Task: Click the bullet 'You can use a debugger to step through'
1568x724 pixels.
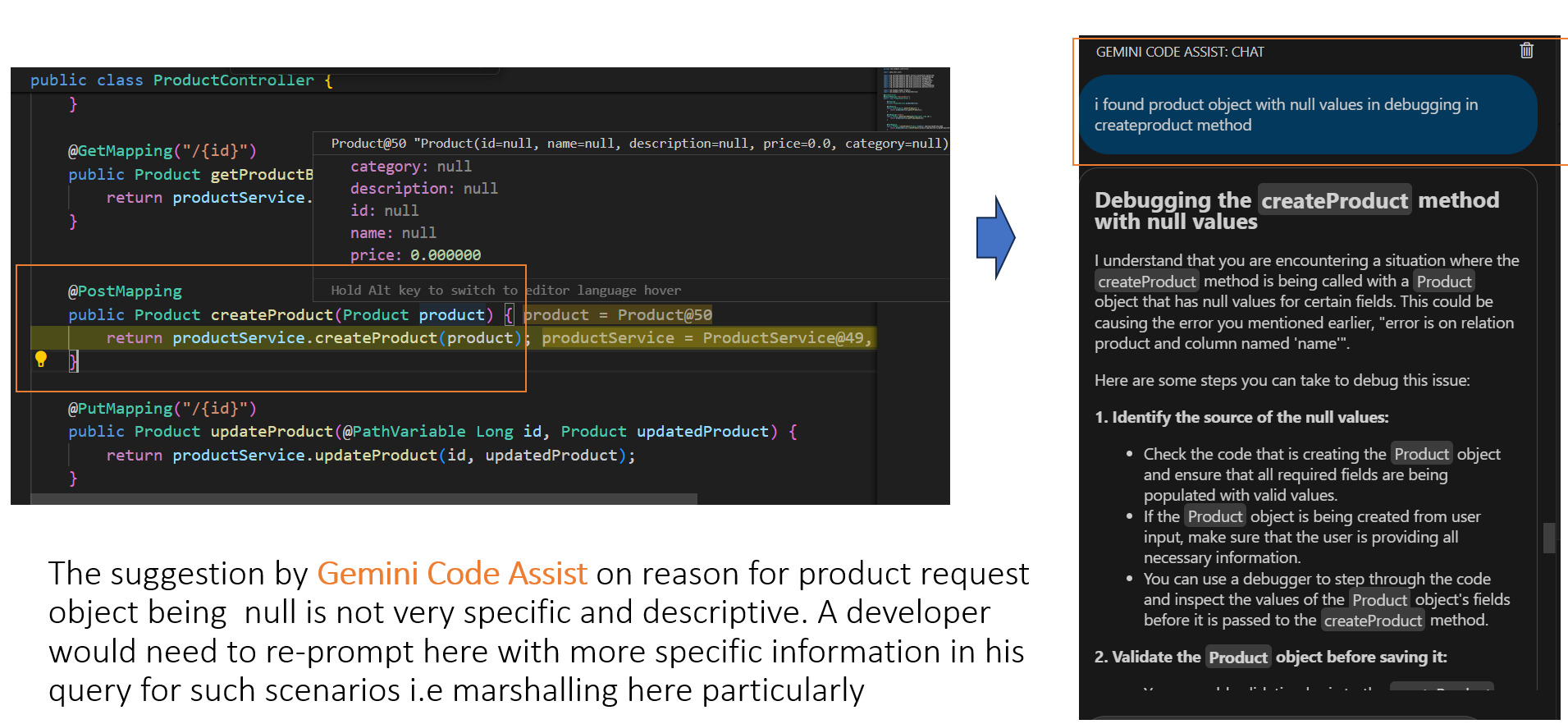Action: tap(1327, 600)
